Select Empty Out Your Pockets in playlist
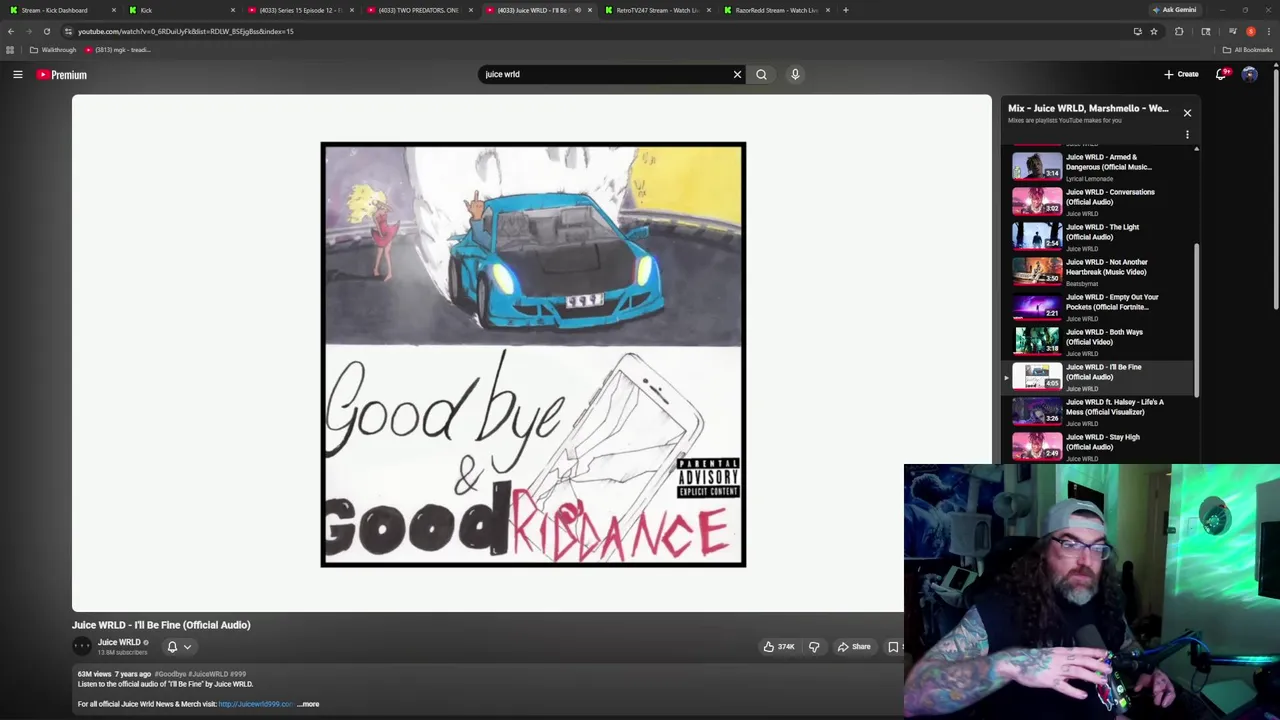 click(x=1098, y=306)
